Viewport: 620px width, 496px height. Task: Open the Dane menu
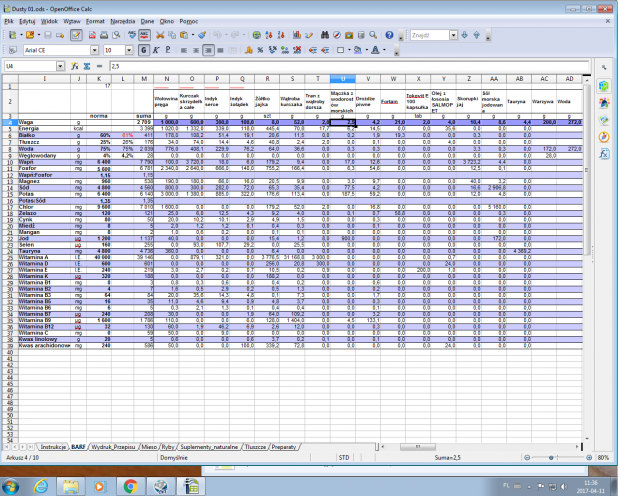click(147, 21)
